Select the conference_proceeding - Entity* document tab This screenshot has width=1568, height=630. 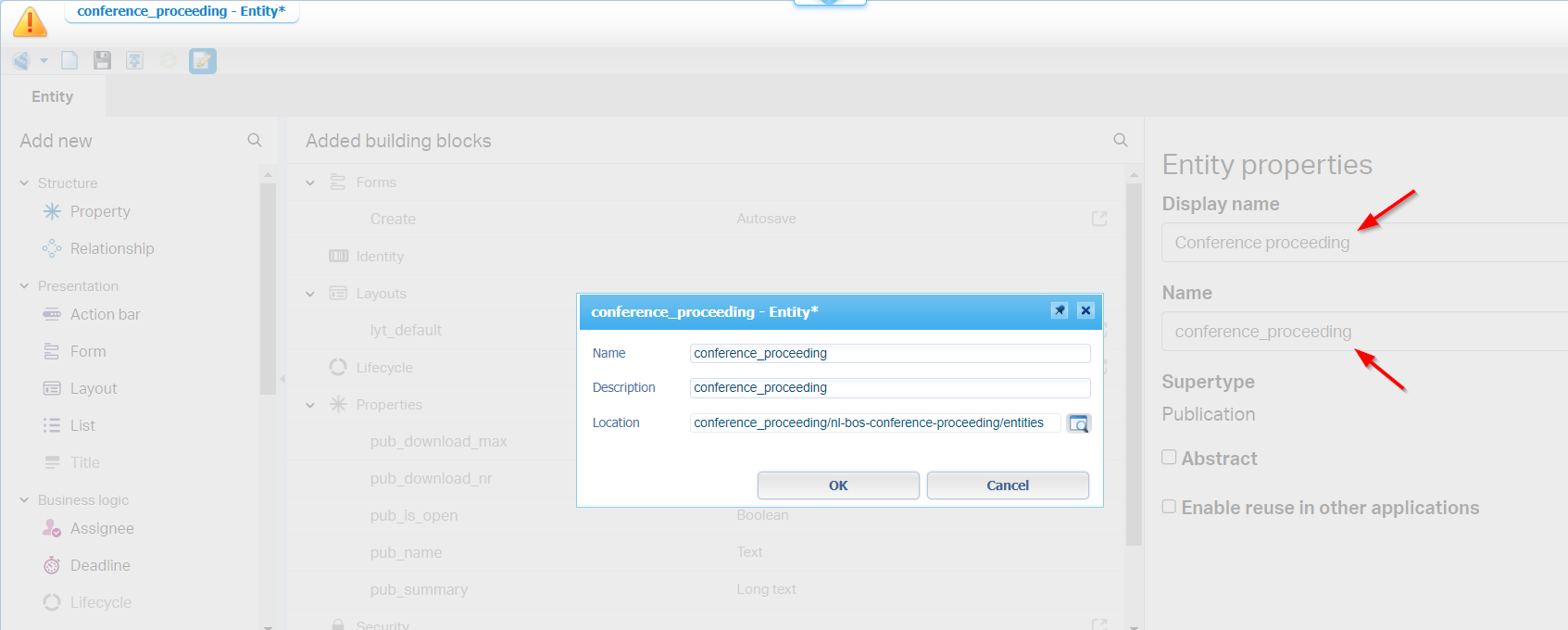click(181, 11)
